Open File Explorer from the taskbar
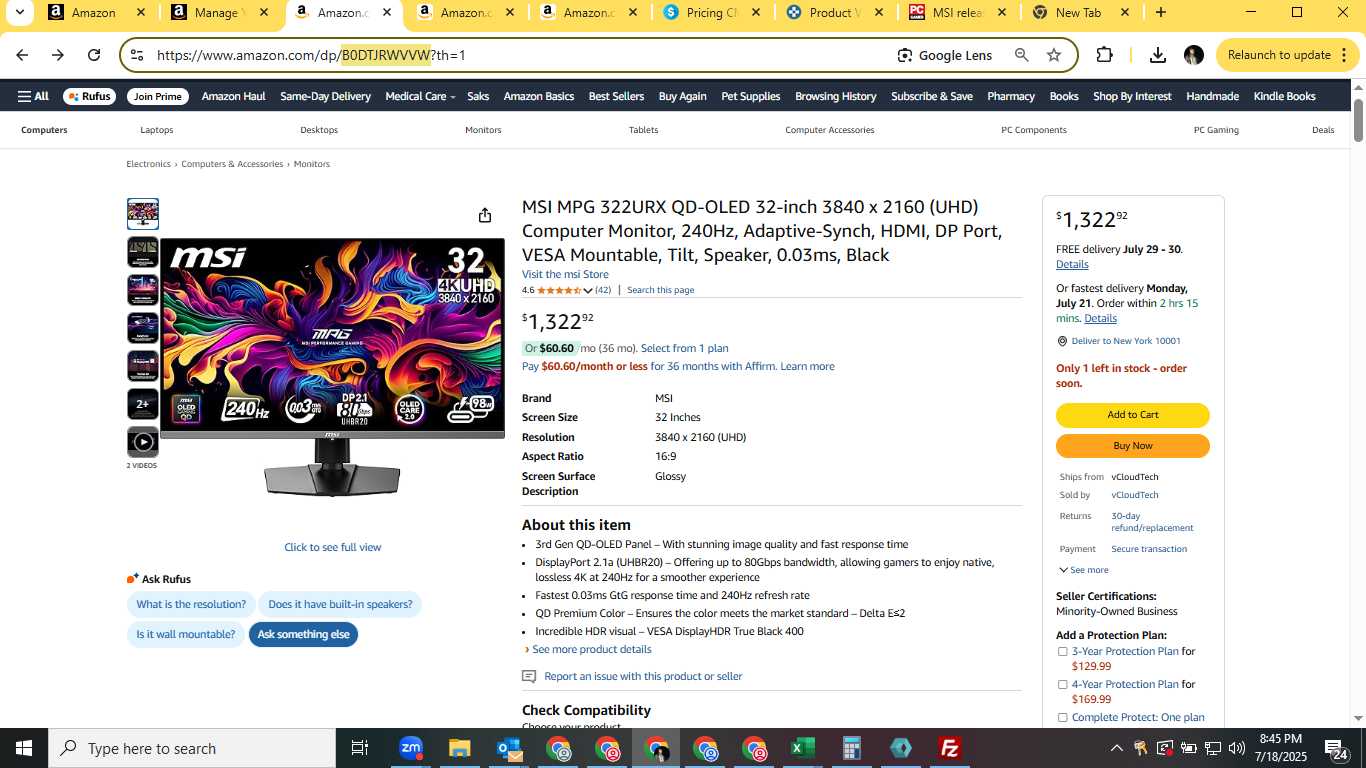The image size is (1366, 768). click(x=459, y=748)
